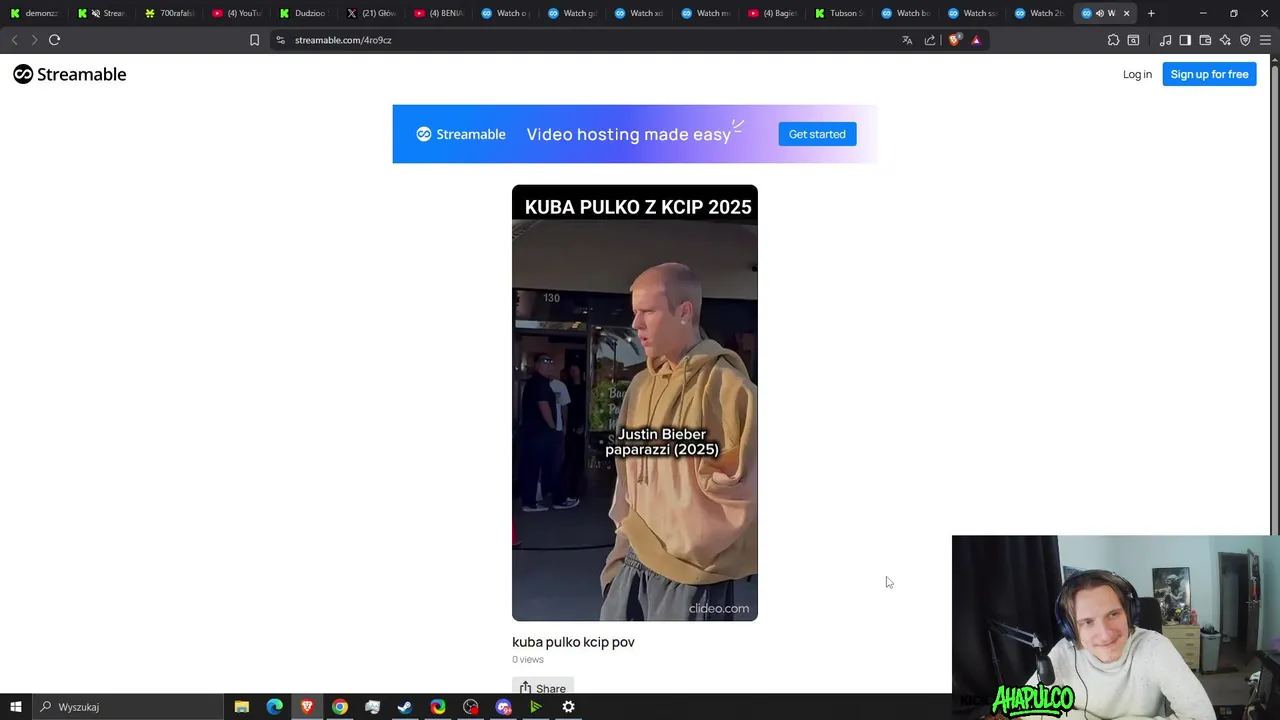The width and height of the screenshot is (1280, 720).
Task: Switch to the (4) Bagieta tab
Action: (773, 13)
